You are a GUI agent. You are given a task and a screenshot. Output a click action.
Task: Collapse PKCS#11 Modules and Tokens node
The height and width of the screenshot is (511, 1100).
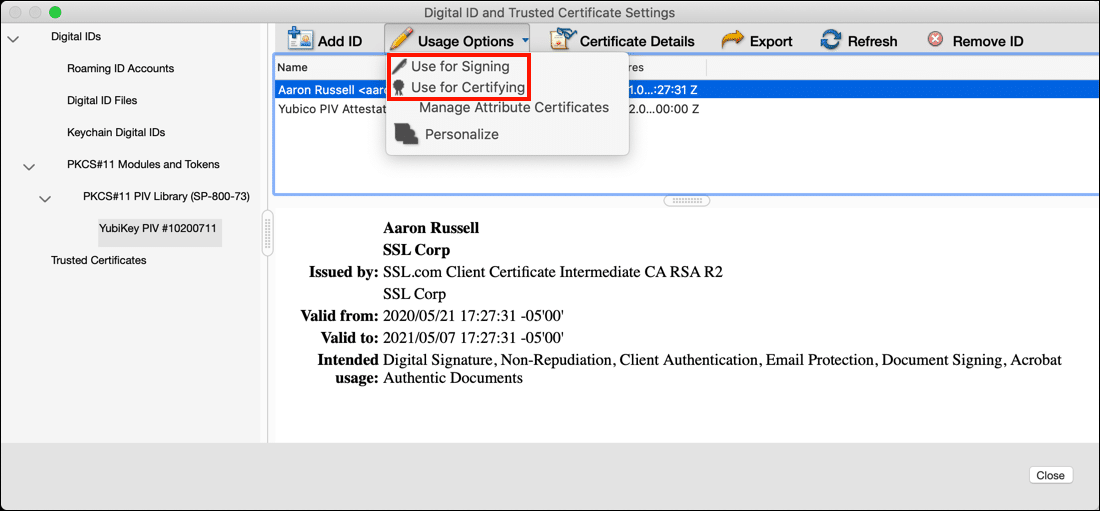(x=29, y=166)
